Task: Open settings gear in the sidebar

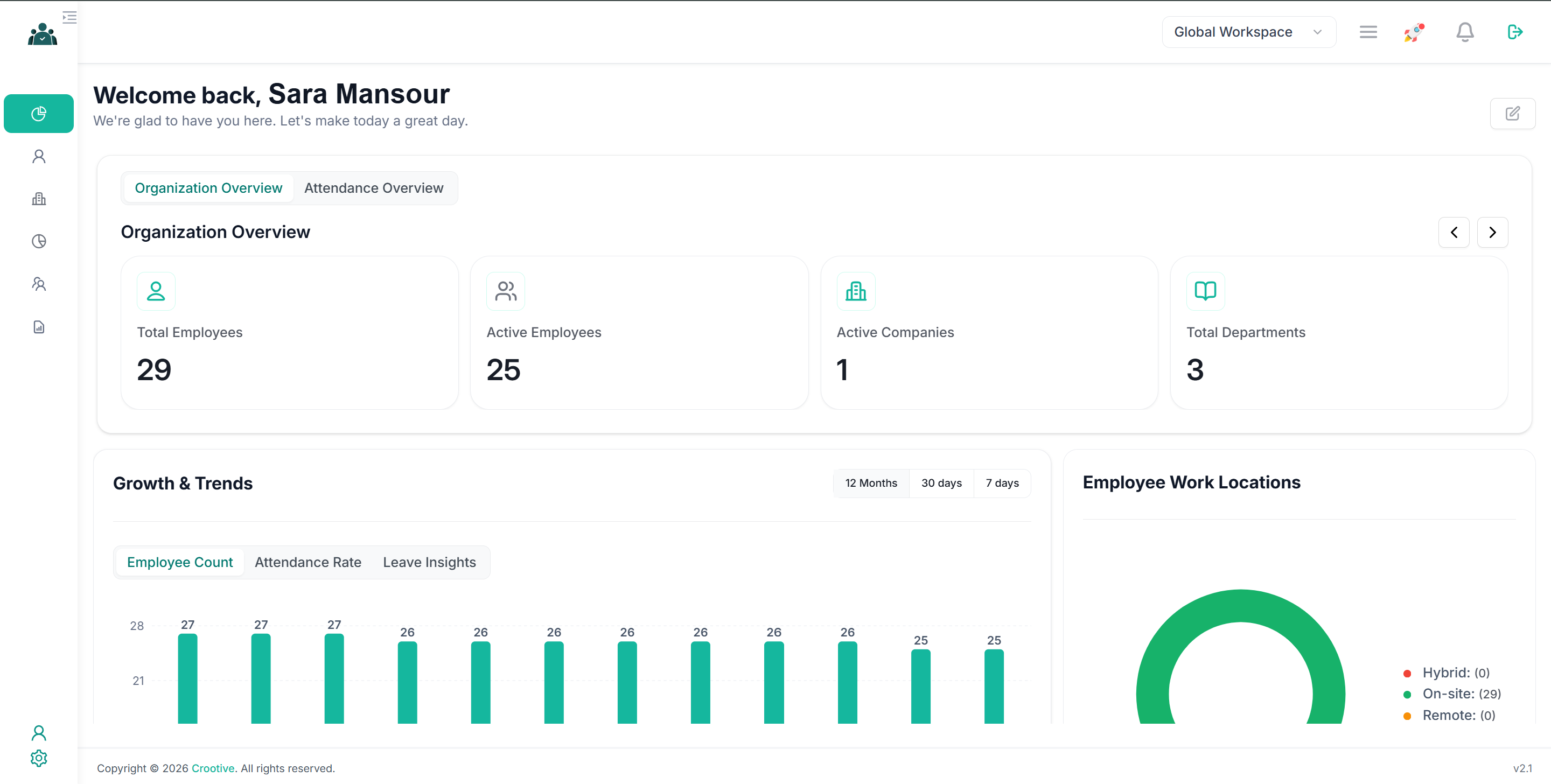Action: tap(39, 758)
